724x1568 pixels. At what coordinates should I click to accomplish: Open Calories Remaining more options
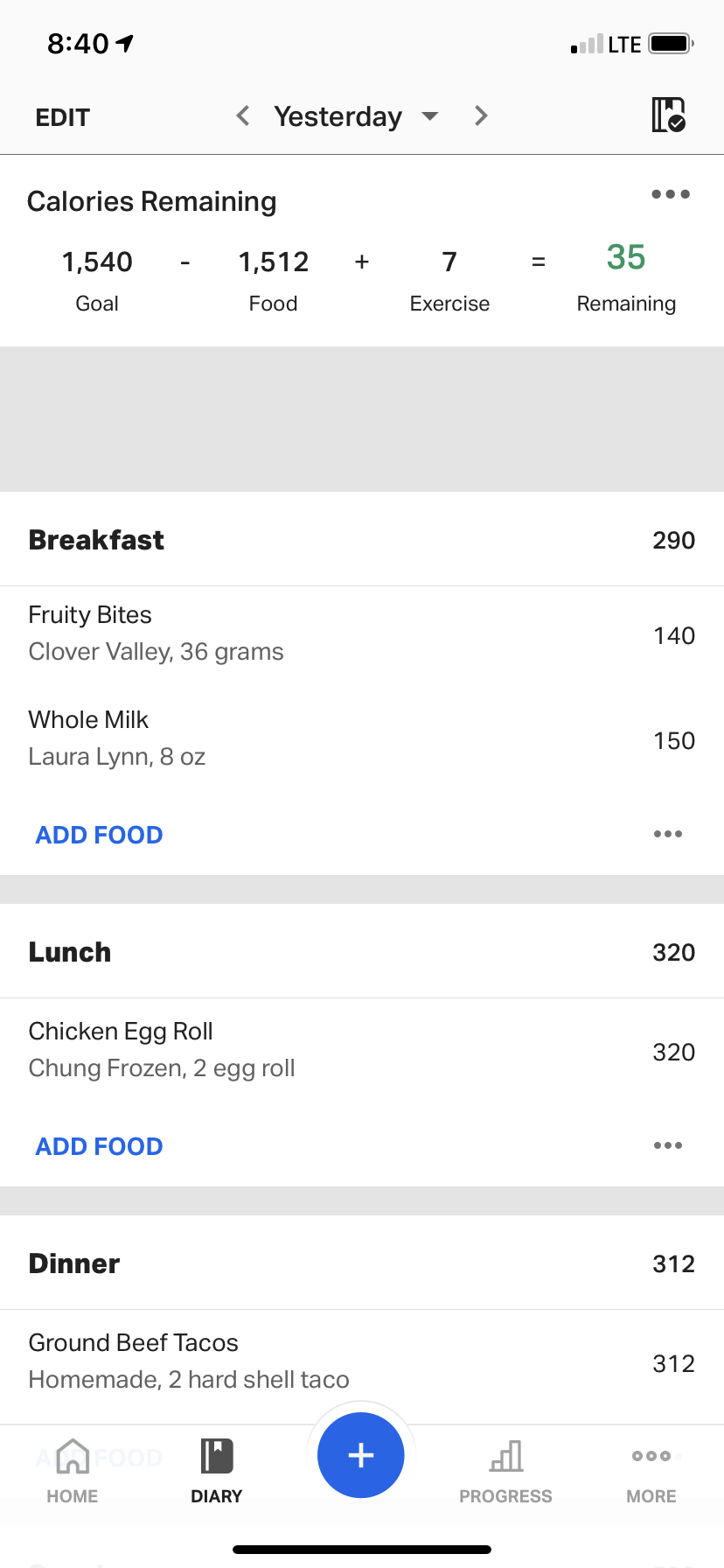click(x=670, y=194)
